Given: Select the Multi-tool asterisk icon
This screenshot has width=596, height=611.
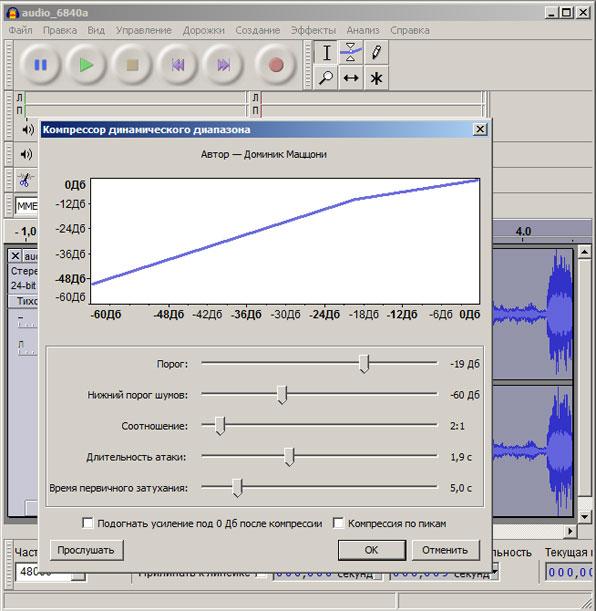Looking at the screenshot, I should pos(376,78).
